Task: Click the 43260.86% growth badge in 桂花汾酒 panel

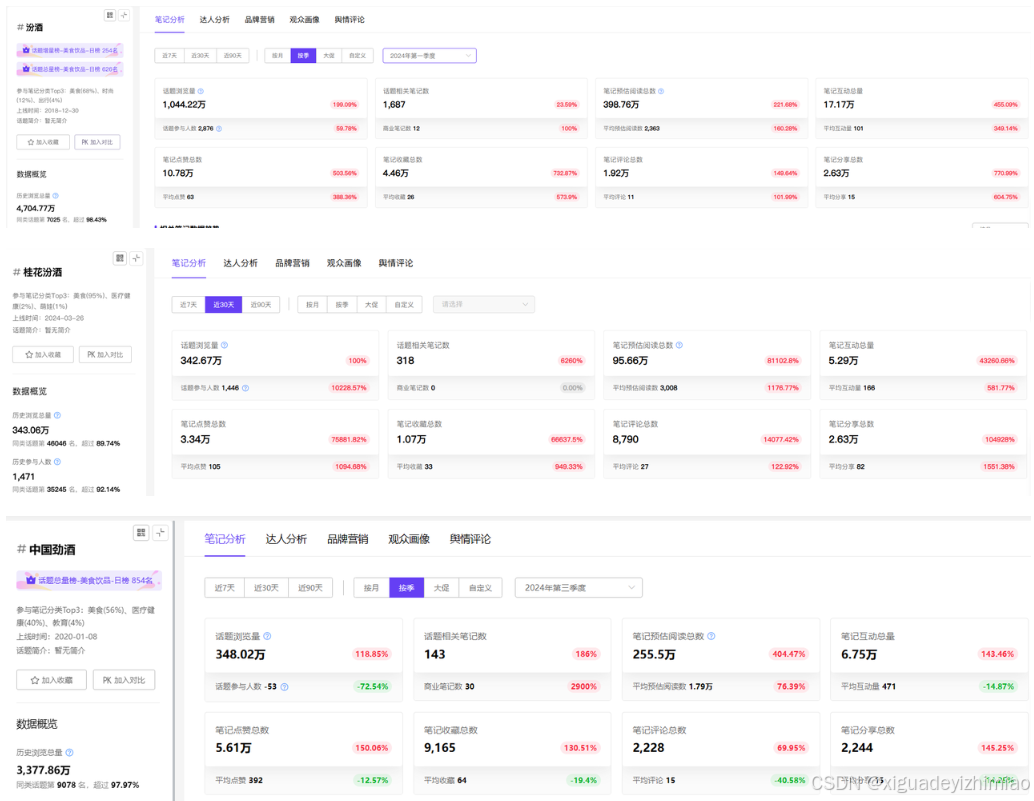Action: [x=997, y=361]
